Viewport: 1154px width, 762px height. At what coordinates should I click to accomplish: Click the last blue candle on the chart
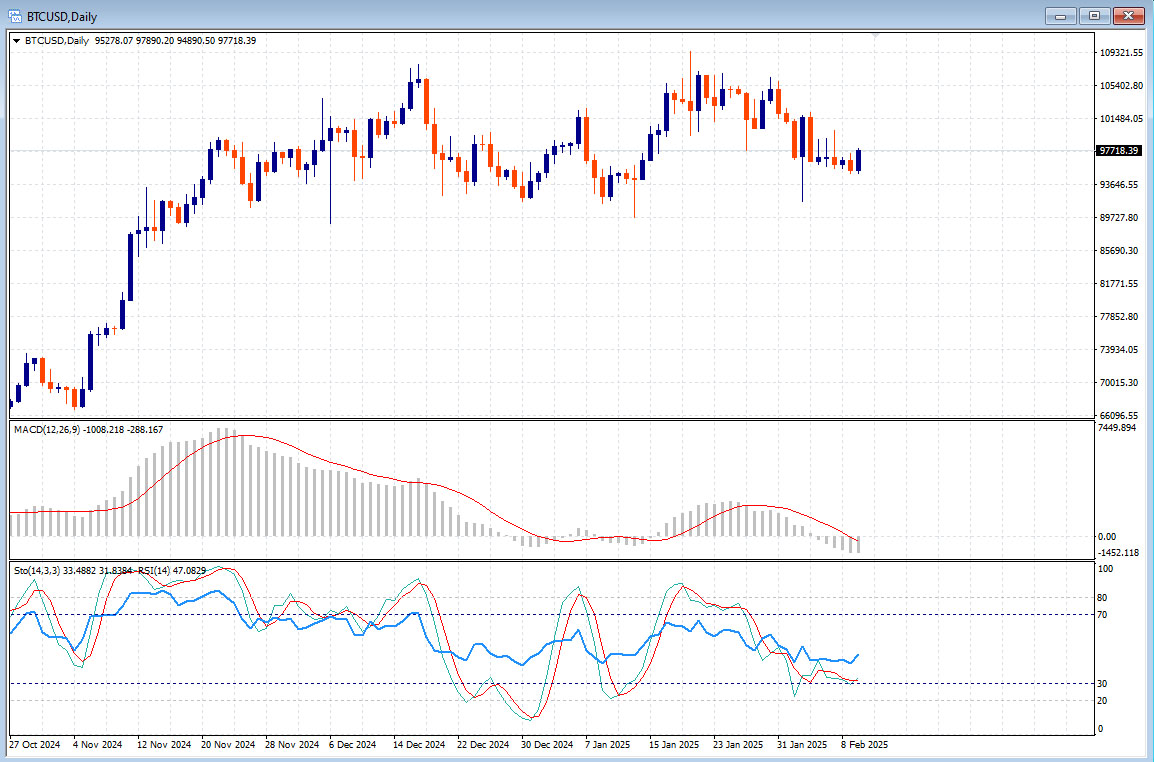[x=858, y=160]
